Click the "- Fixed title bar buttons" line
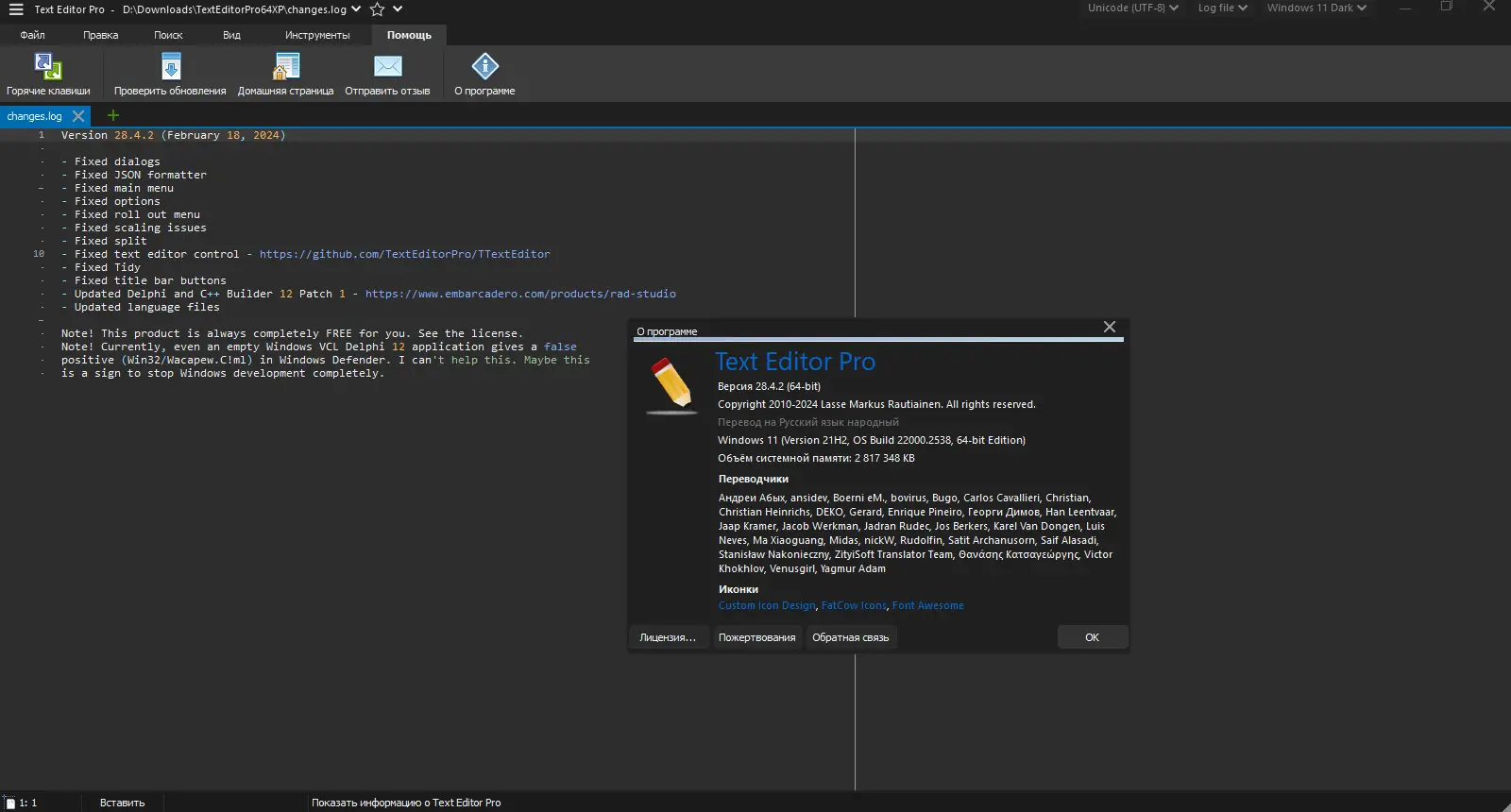Viewport: 1511px width, 812px height. click(x=144, y=280)
